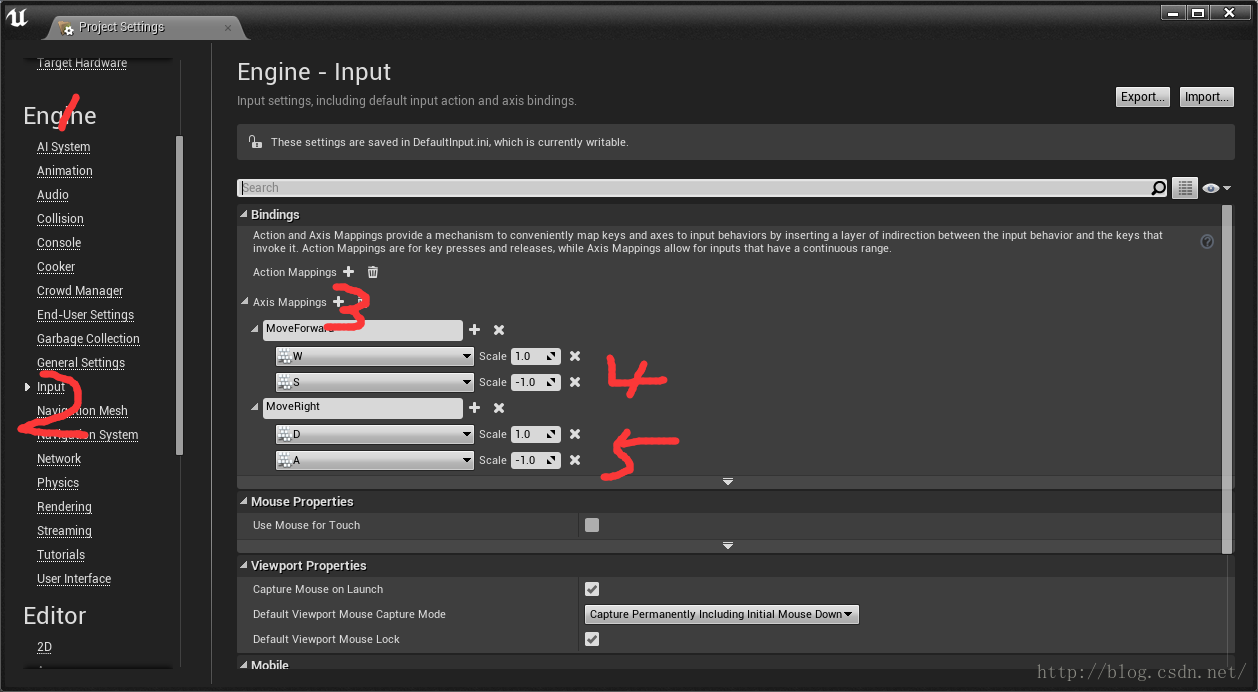Add a key binding to MoveForward
The image size is (1258, 692).
tap(474, 330)
